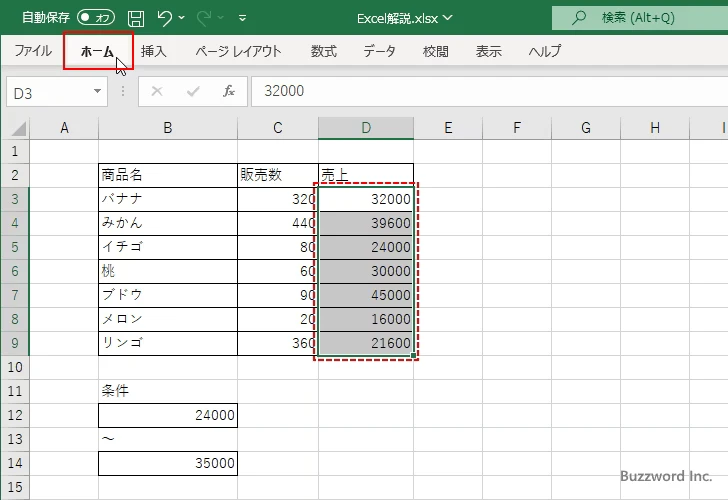The height and width of the screenshot is (500, 728).
Task: Open the Customize Quick Access Toolbar dropdown
Action: click(242, 18)
